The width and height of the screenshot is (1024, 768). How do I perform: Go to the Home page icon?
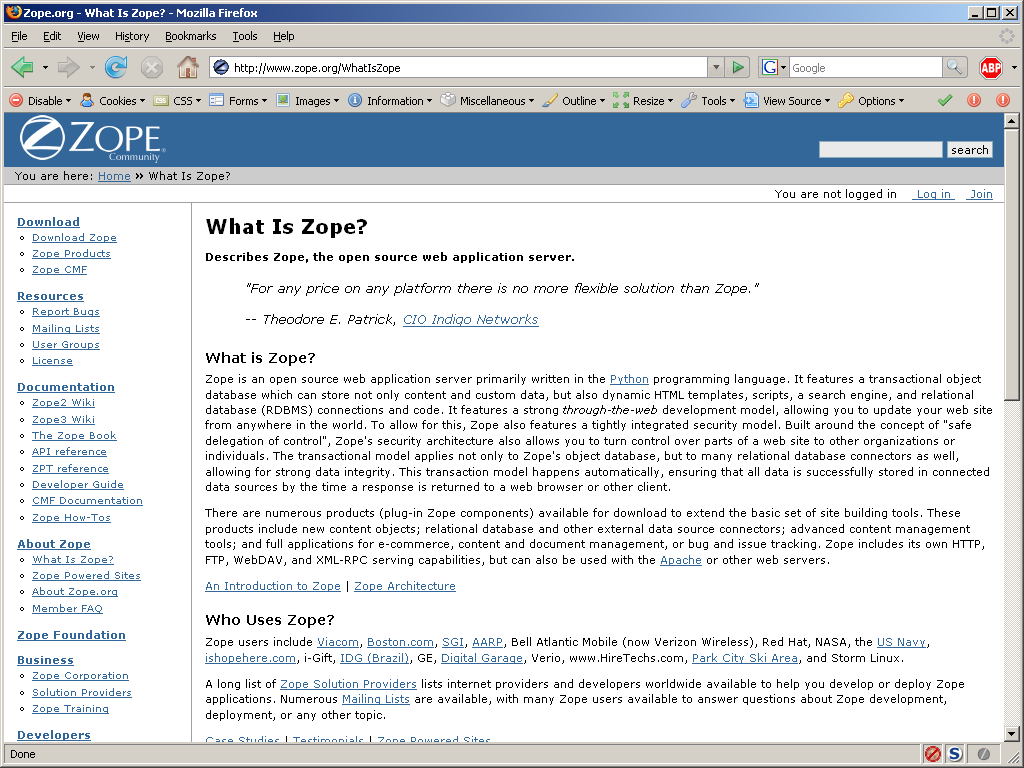[x=188, y=67]
